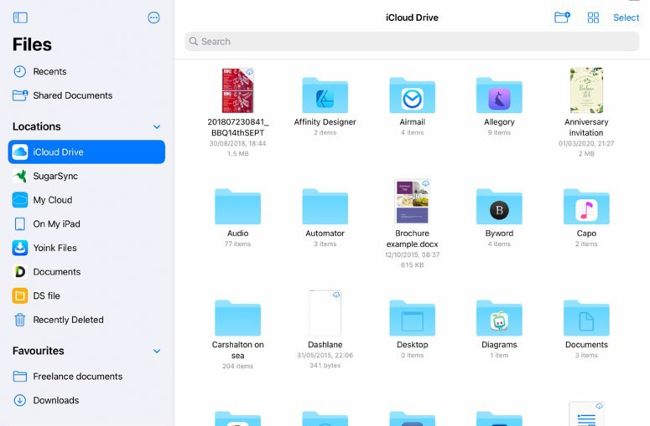
Task: Open Freelance documents favourite
Action: [x=77, y=376]
